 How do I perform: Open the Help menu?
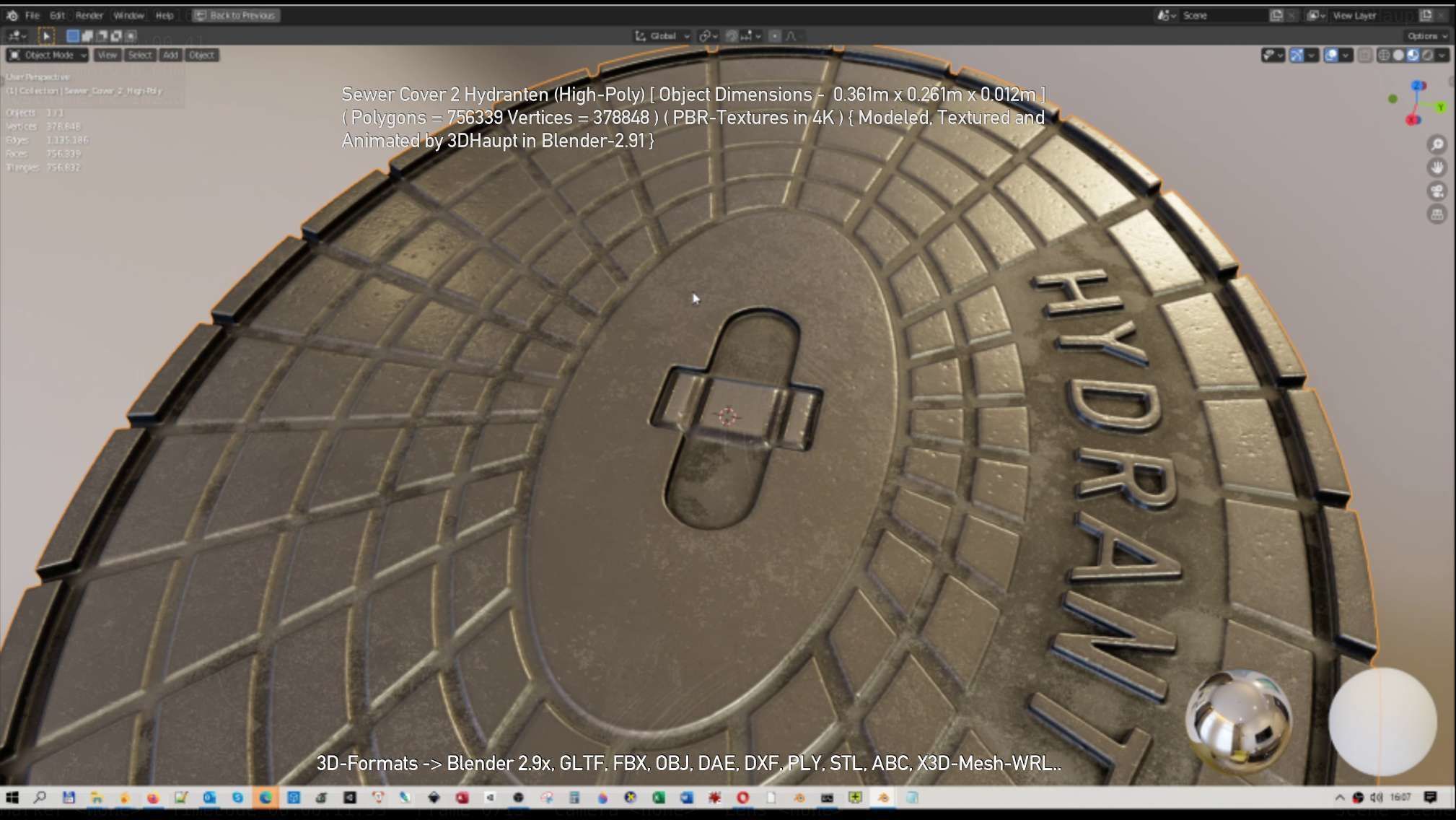(x=165, y=15)
